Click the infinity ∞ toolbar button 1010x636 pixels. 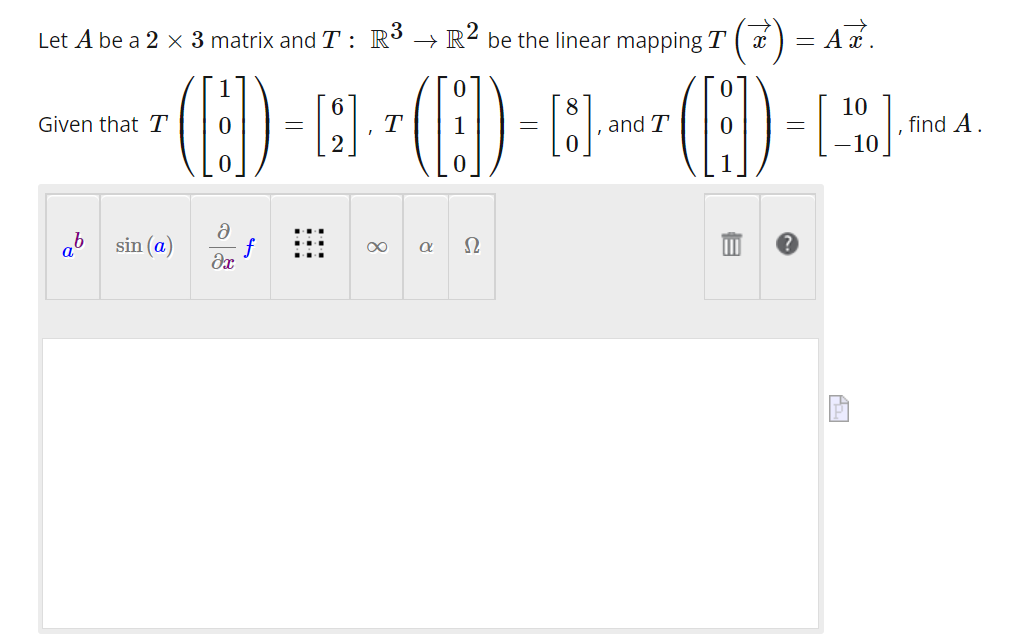point(376,246)
